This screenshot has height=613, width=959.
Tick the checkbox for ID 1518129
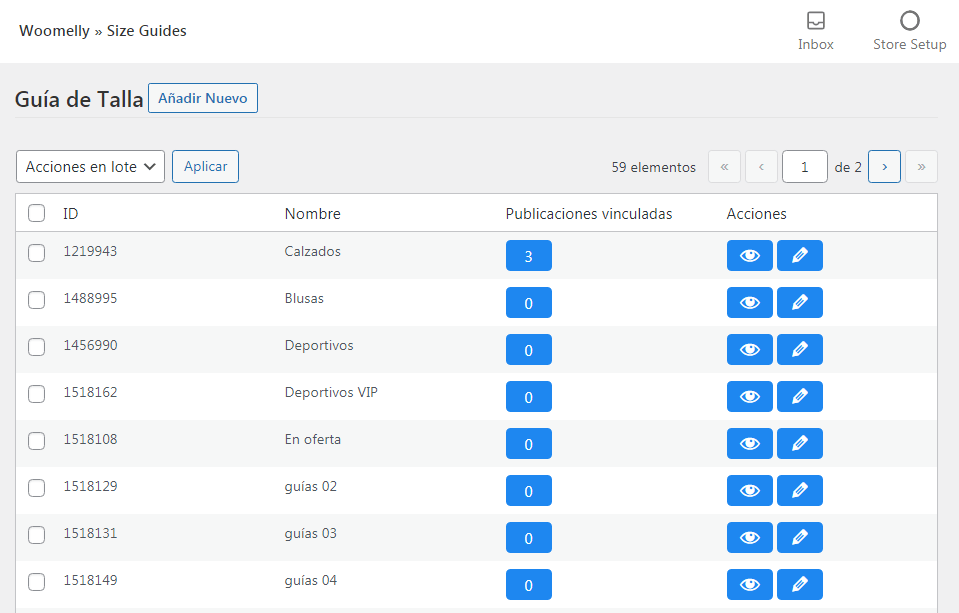(x=37, y=488)
